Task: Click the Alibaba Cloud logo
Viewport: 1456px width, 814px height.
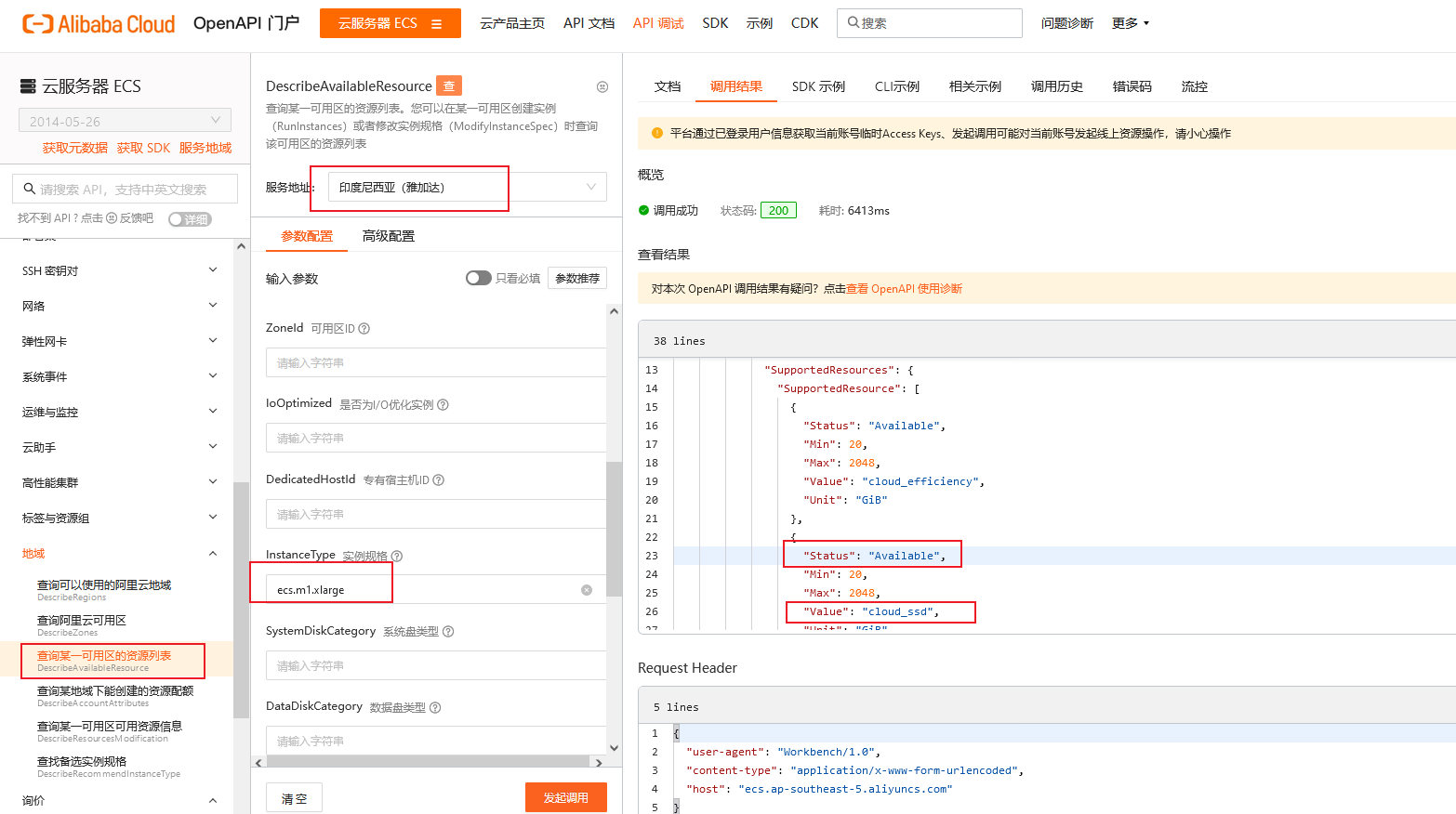Action: [x=99, y=24]
